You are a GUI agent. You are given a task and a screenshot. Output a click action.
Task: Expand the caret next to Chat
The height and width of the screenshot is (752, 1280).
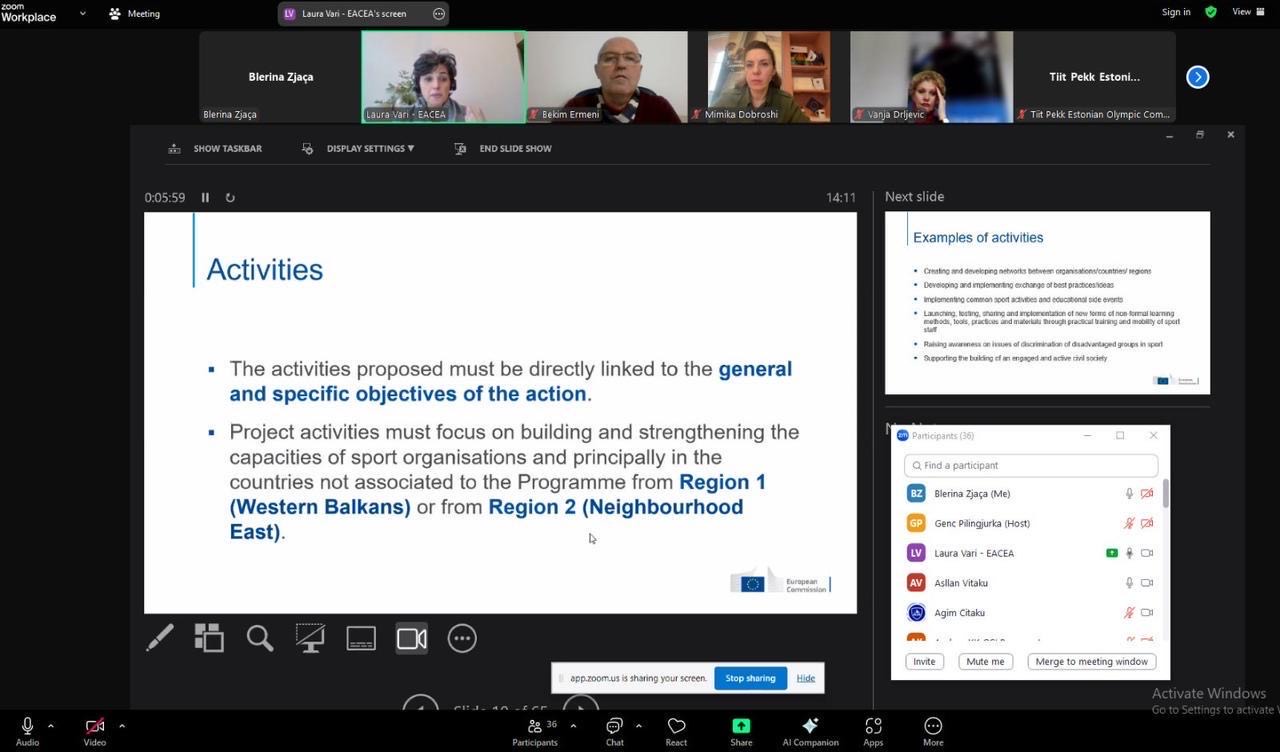[638, 726]
